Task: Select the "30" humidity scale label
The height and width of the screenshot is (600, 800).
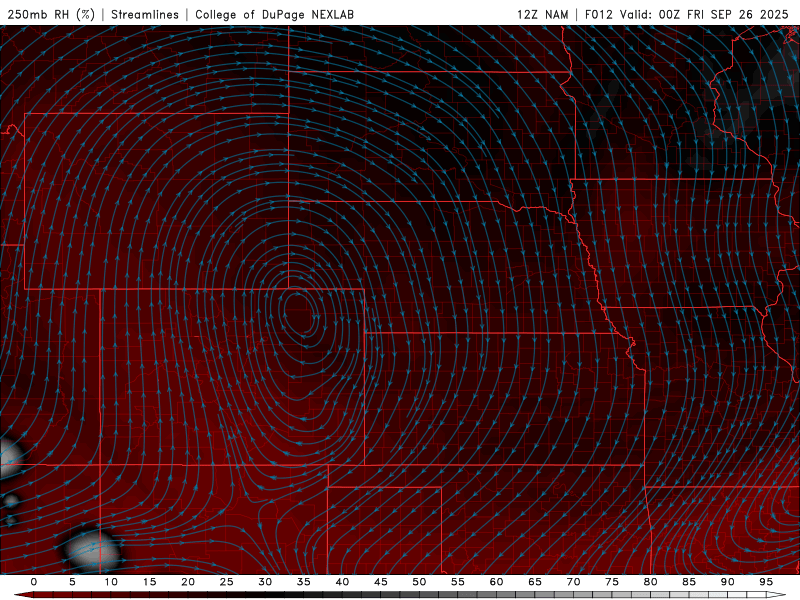Action: pyautogui.click(x=265, y=582)
